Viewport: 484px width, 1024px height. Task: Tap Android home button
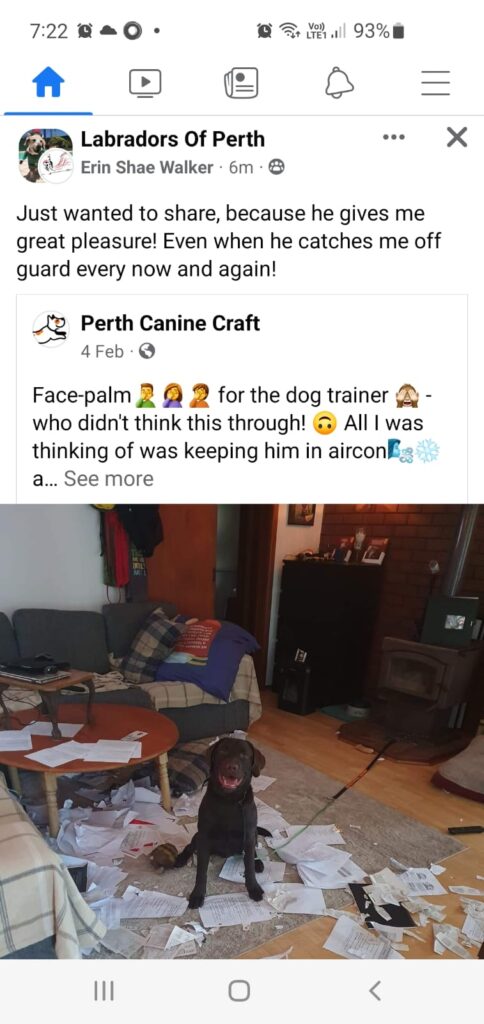pyautogui.click(x=239, y=991)
